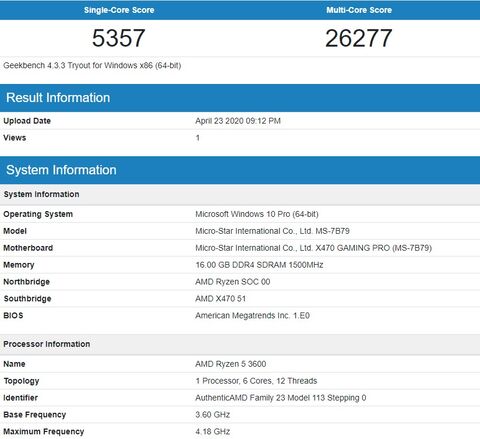Click the Southbridge label
This screenshot has height=439, width=480.
(27, 299)
